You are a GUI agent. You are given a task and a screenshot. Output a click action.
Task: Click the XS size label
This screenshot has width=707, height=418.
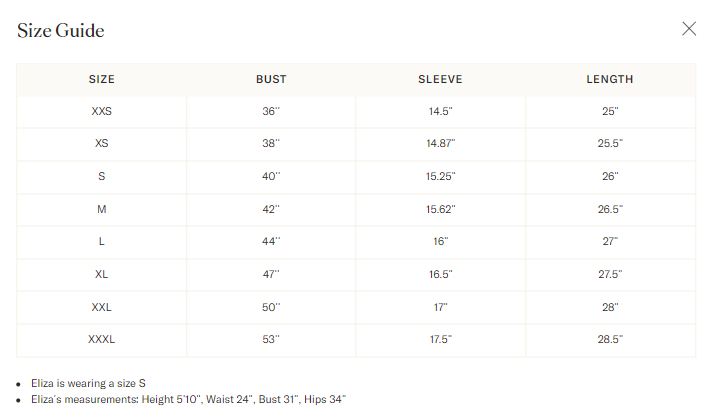coord(101,143)
